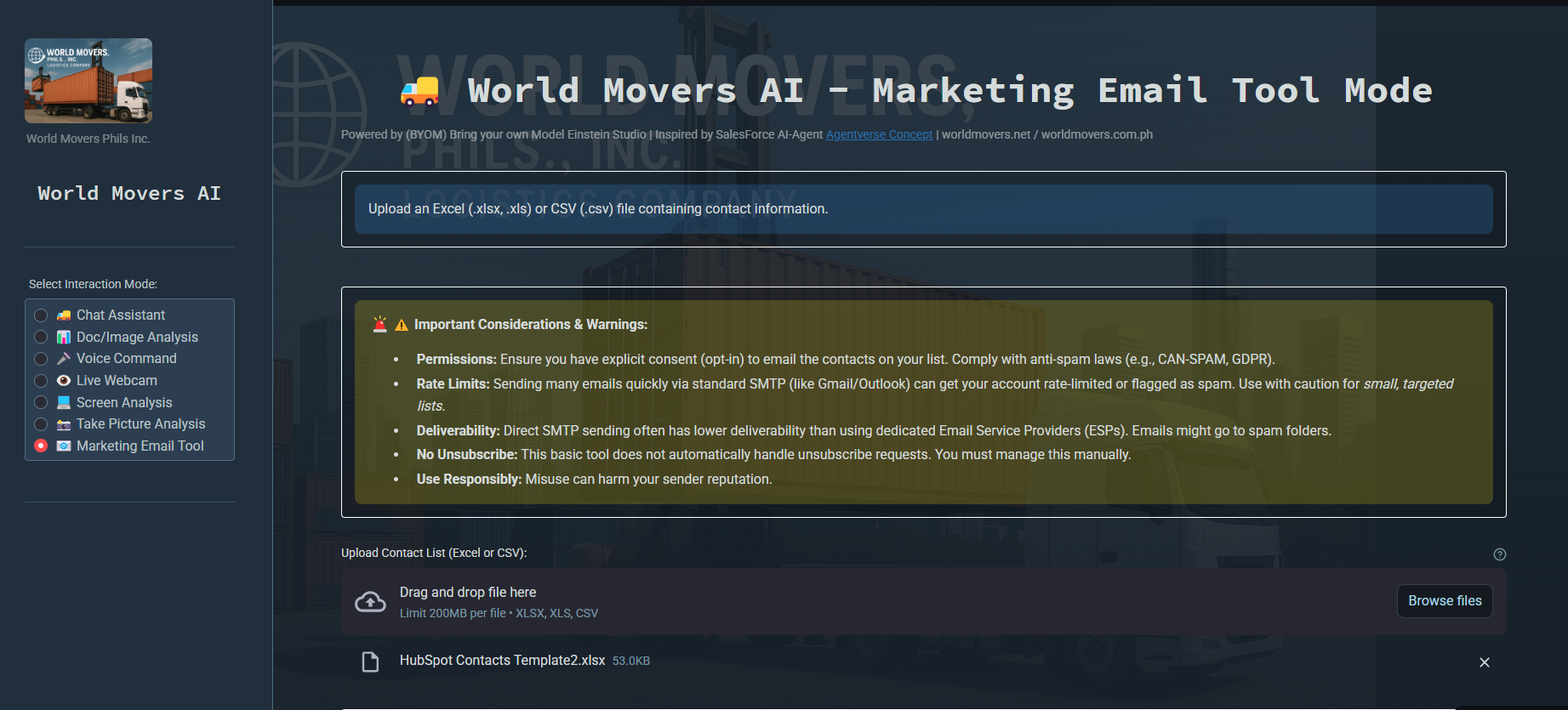Screen dimensions: 1568x710
Task: Open the Agentverse Concept link
Action: point(879,134)
